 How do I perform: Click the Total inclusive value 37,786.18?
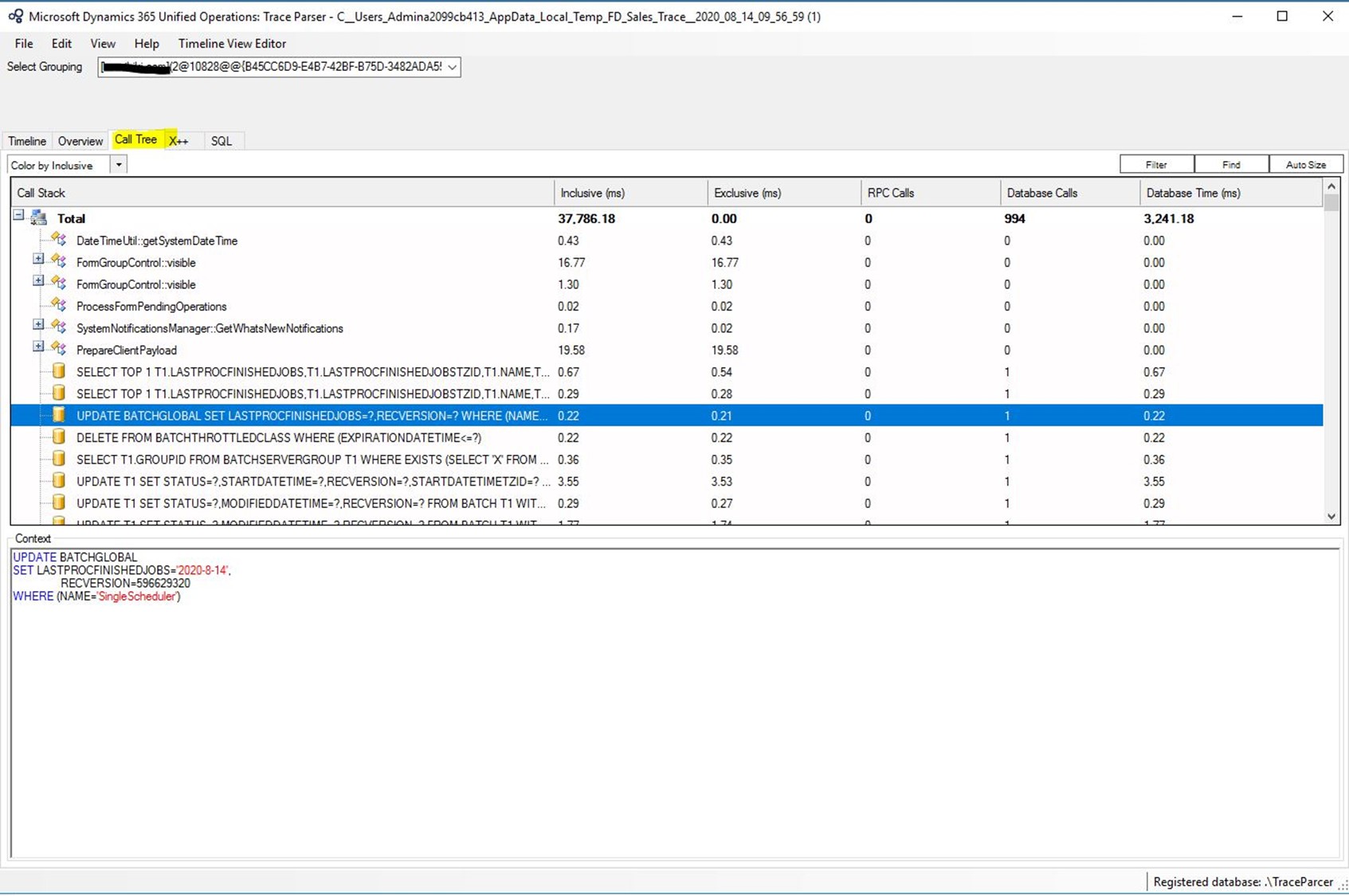click(x=586, y=218)
